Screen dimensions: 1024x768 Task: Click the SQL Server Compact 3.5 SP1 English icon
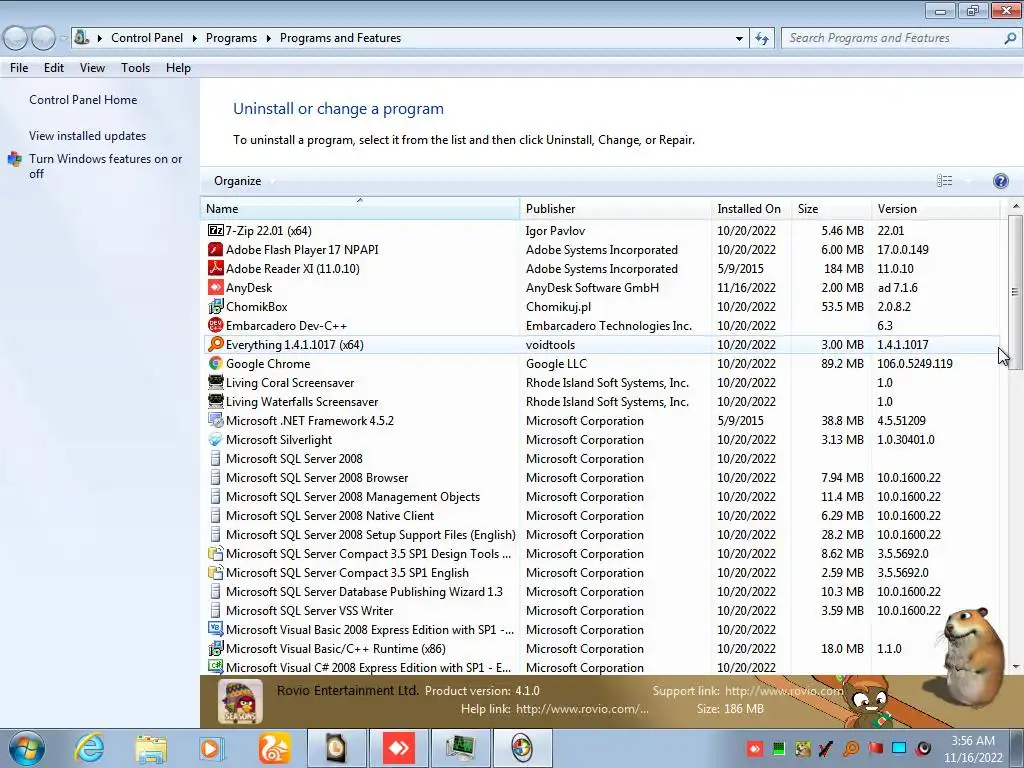pos(216,572)
